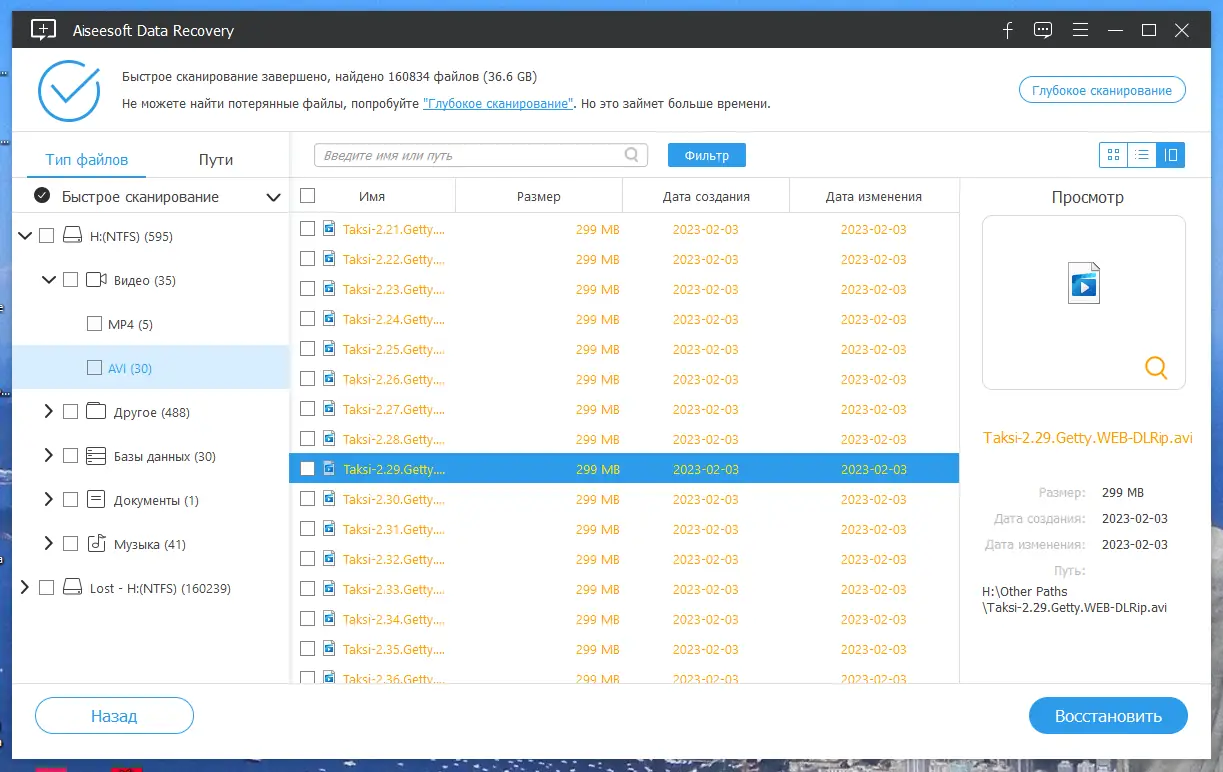Click the Восстановить button
1223x772 pixels.
click(1108, 716)
